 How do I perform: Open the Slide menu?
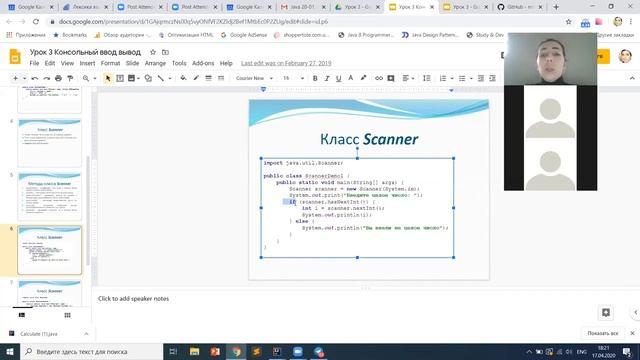132,63
